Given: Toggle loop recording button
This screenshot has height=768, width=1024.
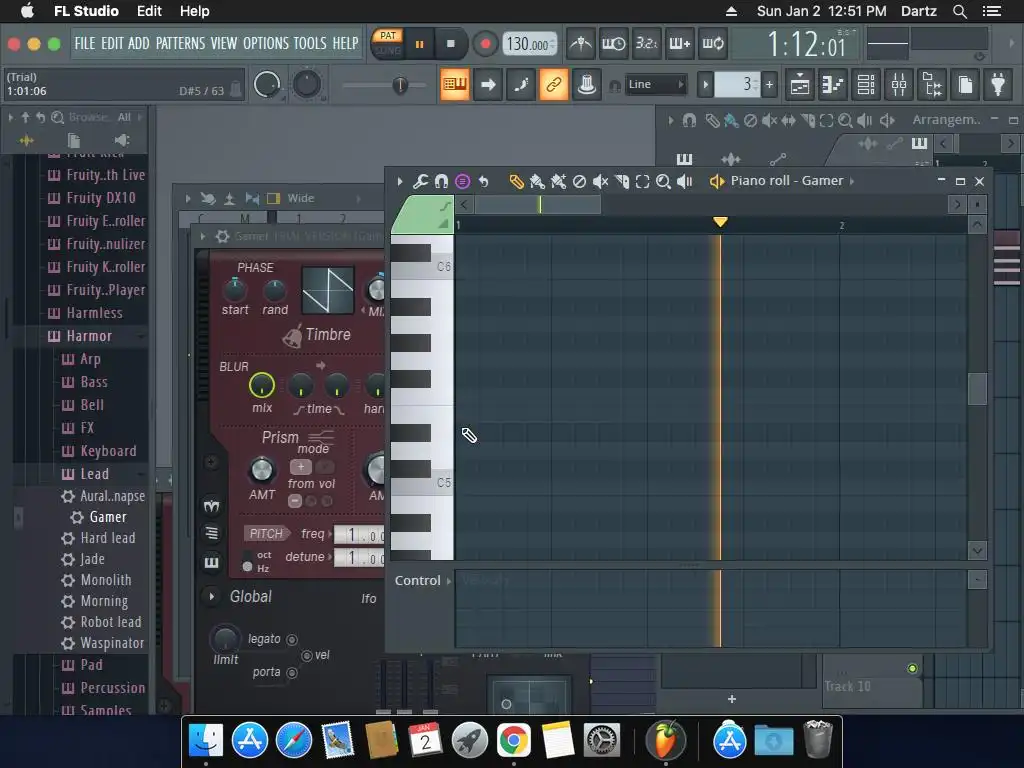Looking at the screenshot, I should pos(713,44).
